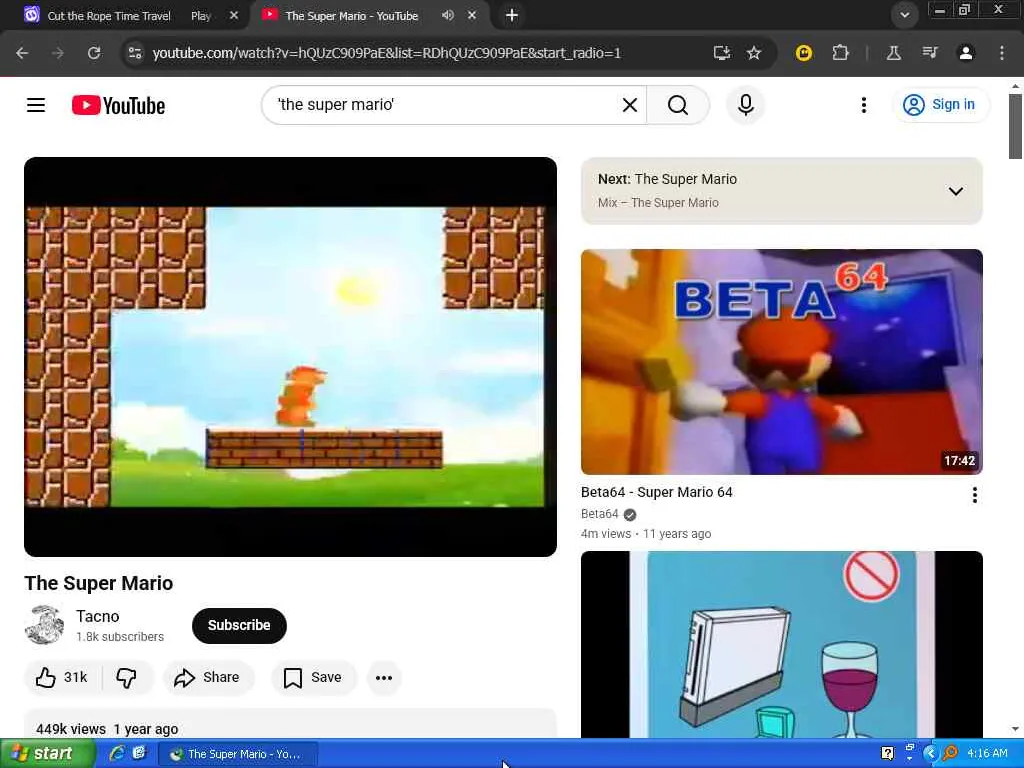Image resolution: width=1024 pixels, height=768 pixels.
Task: Open Chrome three-dot menu
Action: [1002, 53]
